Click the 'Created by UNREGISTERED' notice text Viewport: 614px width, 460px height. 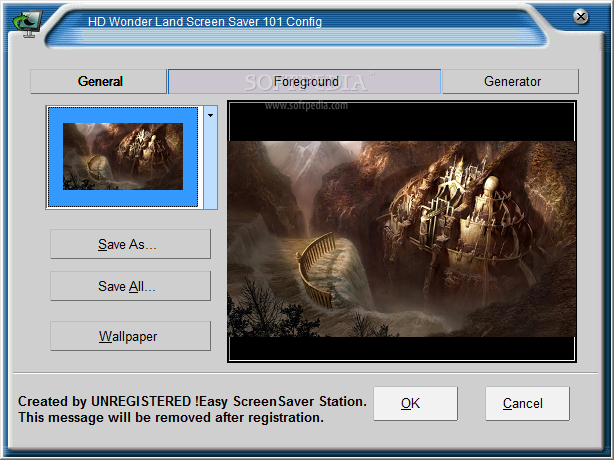[x=192, y=409]
